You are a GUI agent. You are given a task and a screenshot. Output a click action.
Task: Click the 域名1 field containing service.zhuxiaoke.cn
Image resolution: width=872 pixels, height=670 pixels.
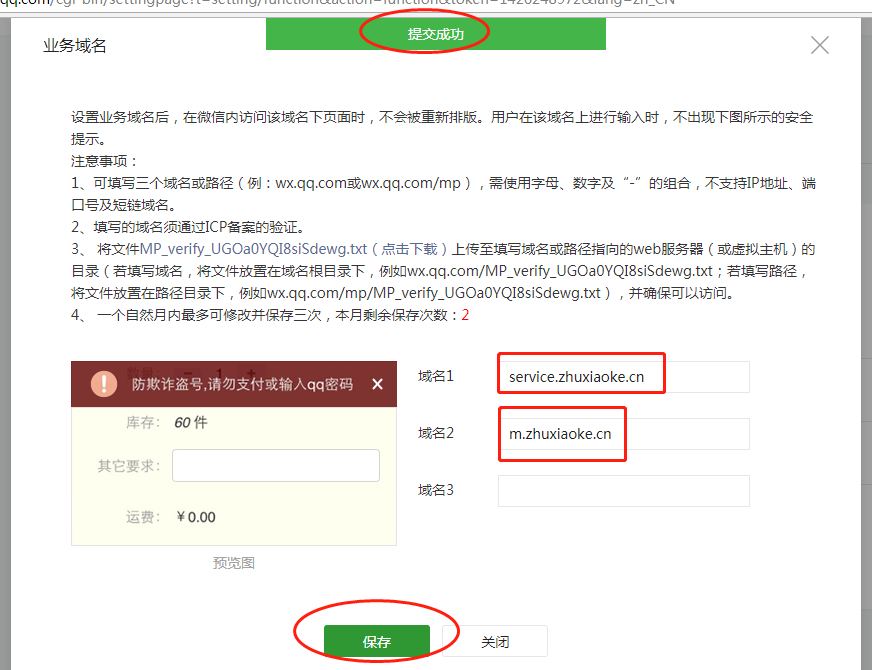(x=623, y=377)
